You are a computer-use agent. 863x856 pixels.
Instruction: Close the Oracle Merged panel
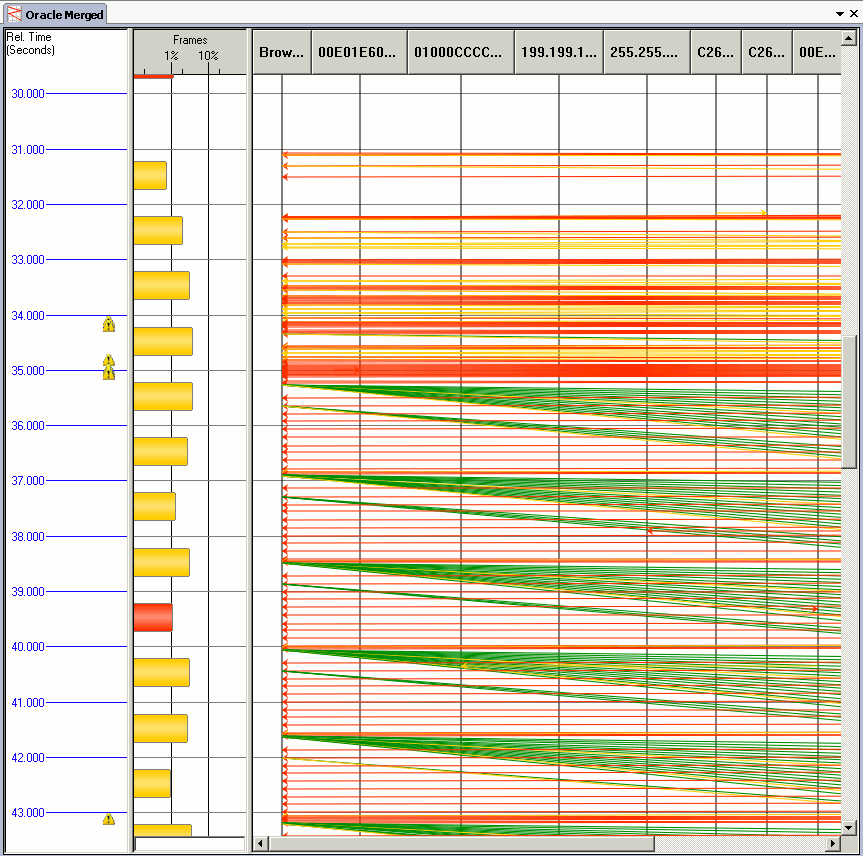pyautogui.click(x=854, y=14)
